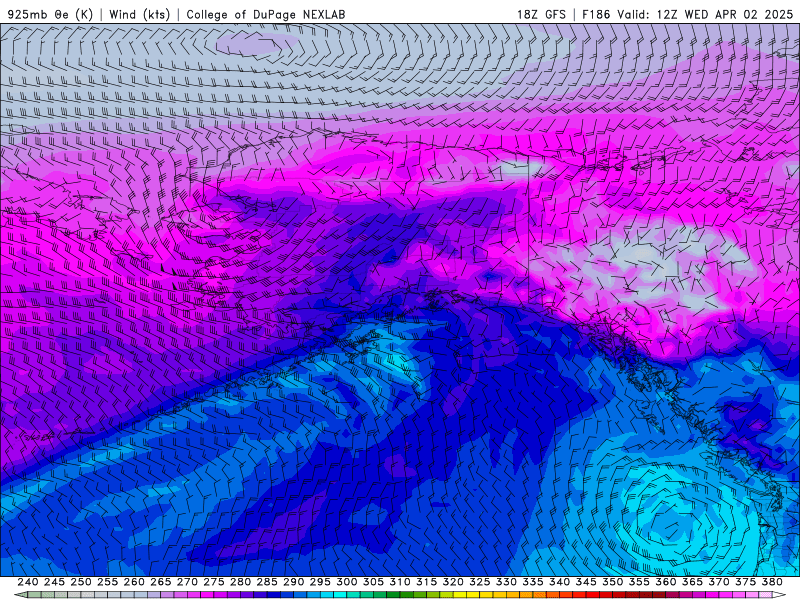Click the '925mb θe (K)' title label

pyautogui.click(x=50, y=14)
